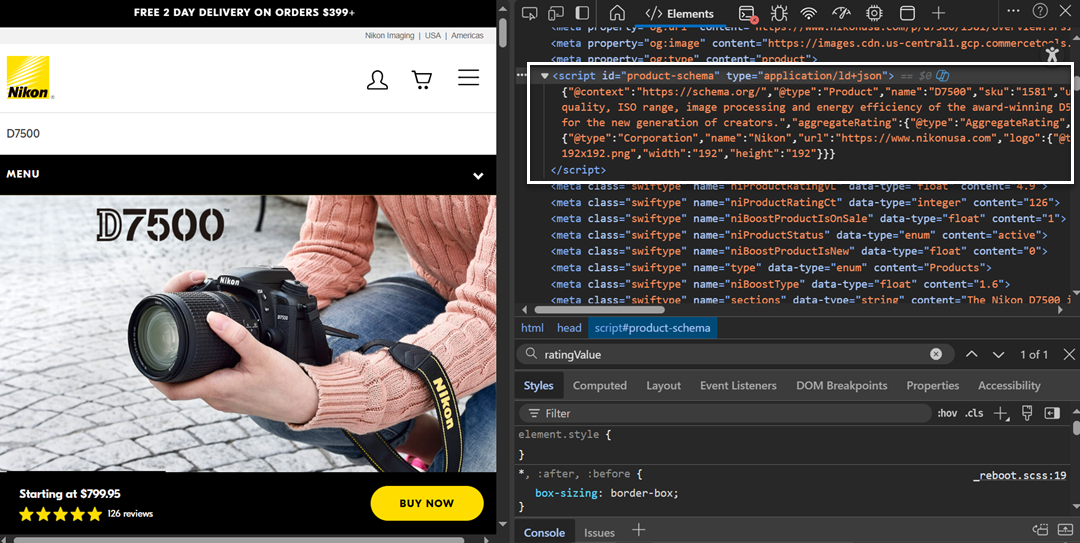Viewport: 1080px width, 543px height.
Task: Open the Americas link
Action: coord(467,36)
